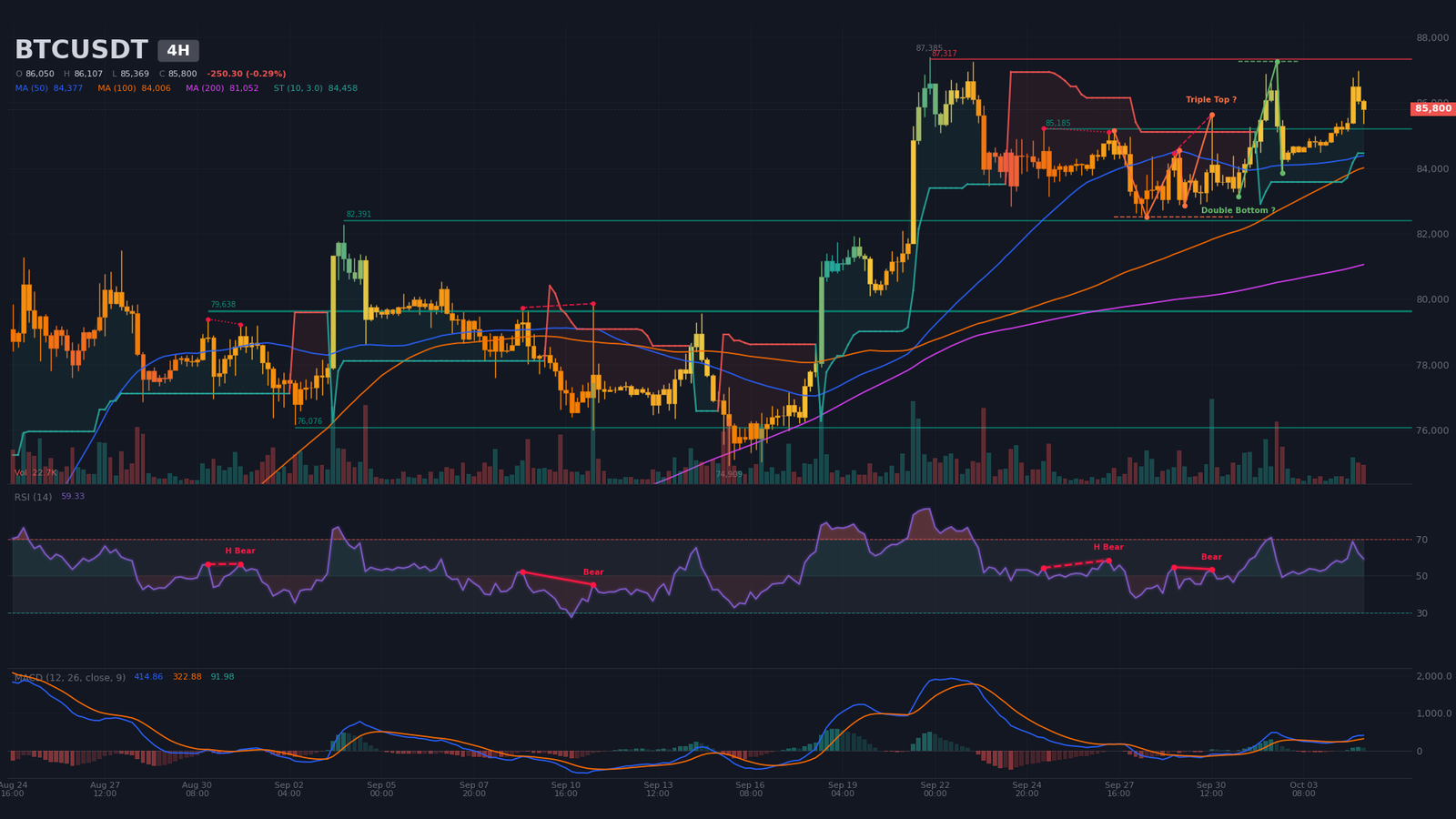1456x819 pixels.
Task: Click the Vol 22.7K volume label
Action: [35, 473]
